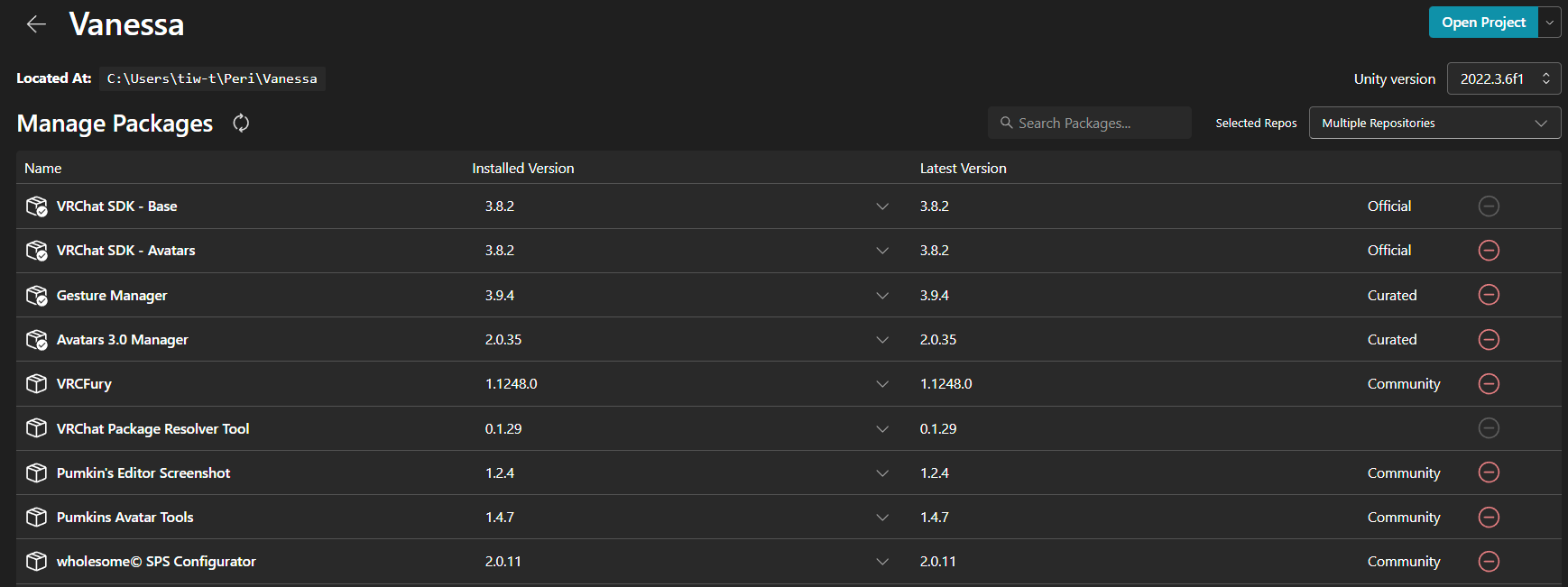
Task: Click in the Search Packages field
Action: point(1090,123)
